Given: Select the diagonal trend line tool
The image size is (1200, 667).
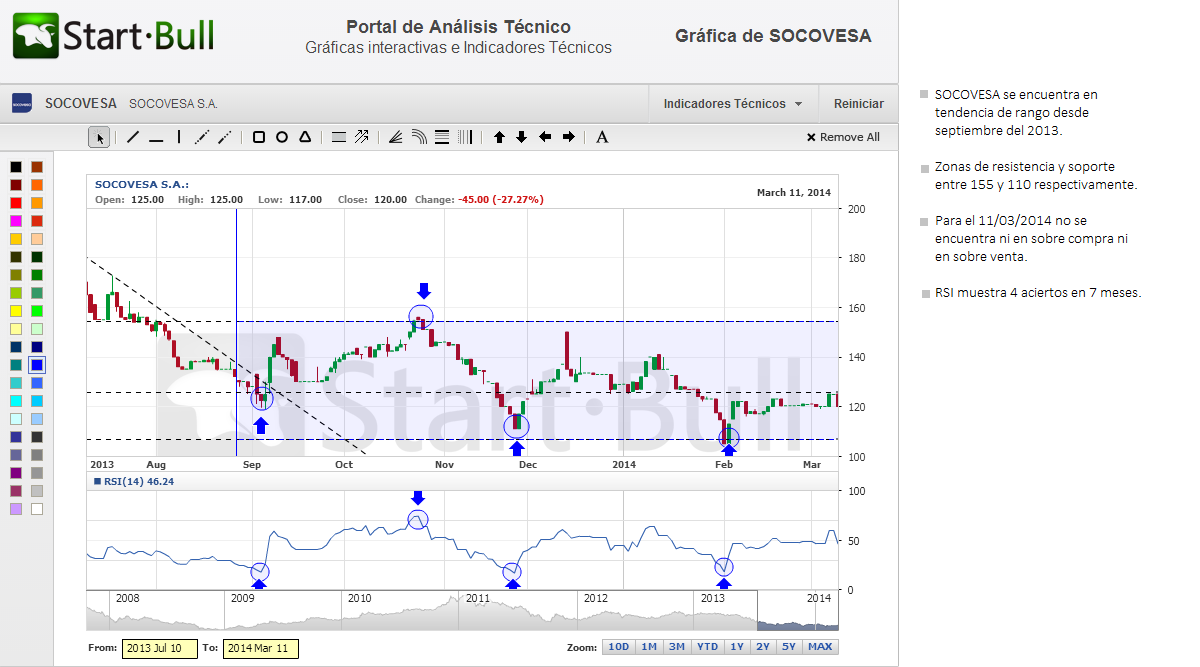Looking at the screenshot, I should pos(133,137).
